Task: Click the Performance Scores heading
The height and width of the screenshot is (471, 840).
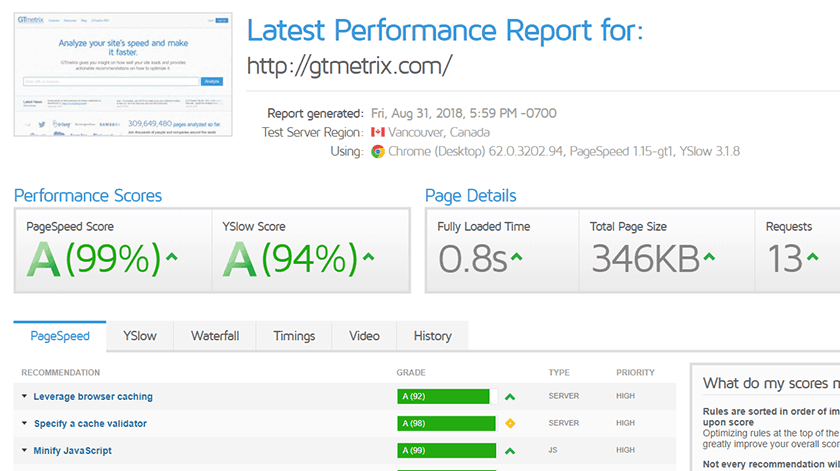Action: 88,196
